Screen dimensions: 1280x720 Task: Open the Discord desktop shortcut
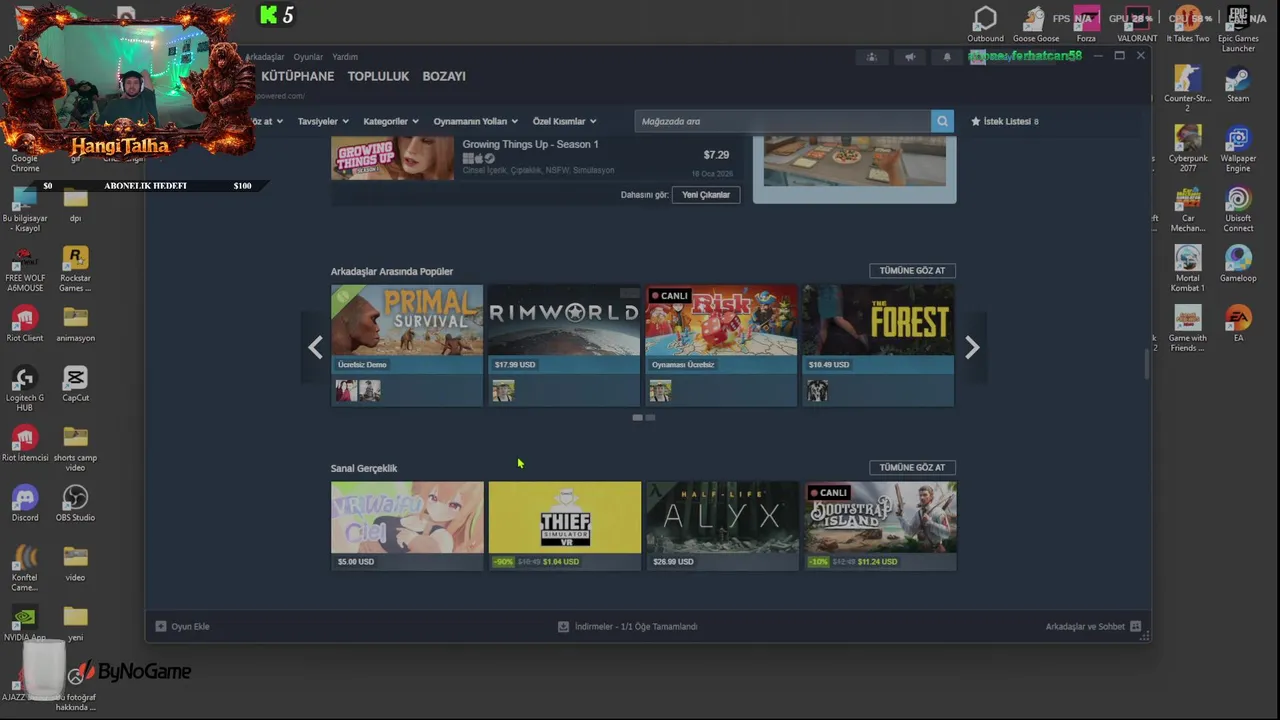(x=25, y=503)
